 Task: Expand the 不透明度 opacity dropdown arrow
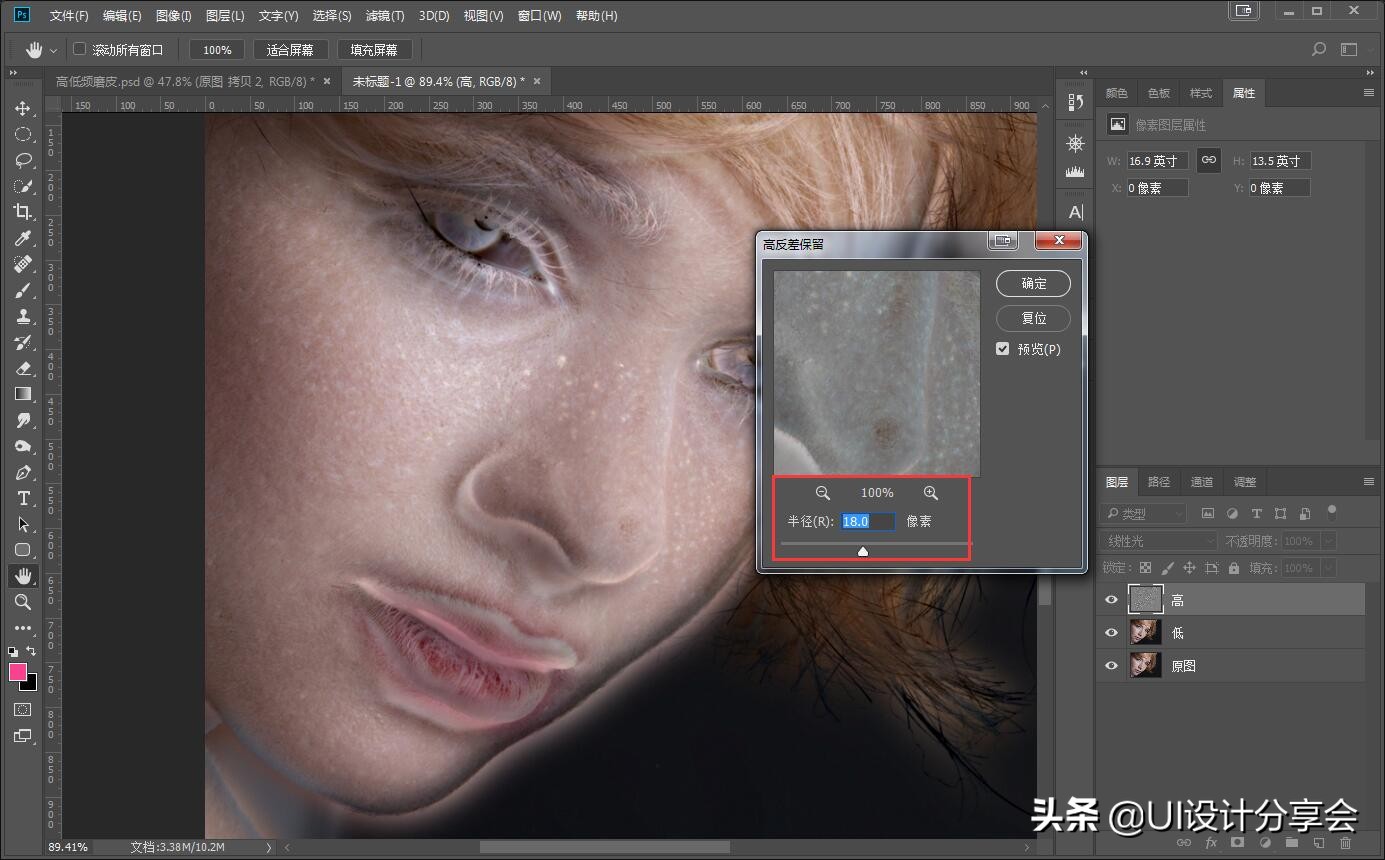1328,541
